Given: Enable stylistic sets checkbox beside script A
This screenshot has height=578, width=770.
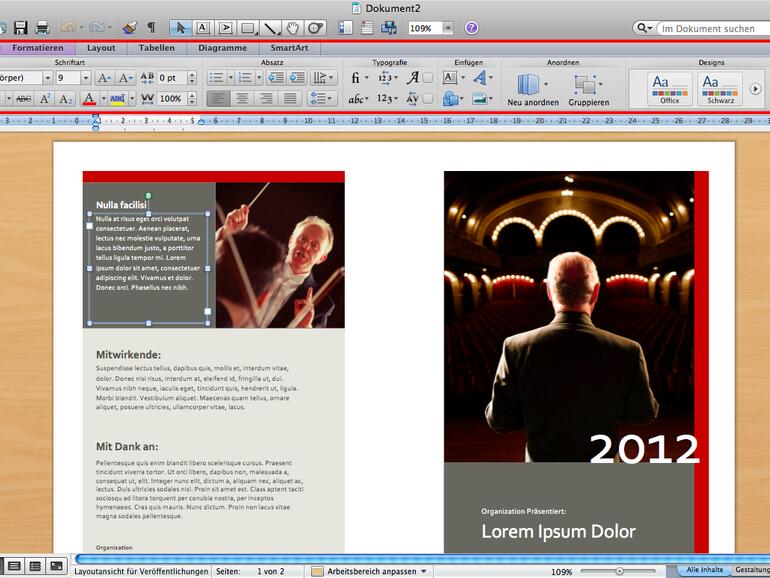Looking at the screenshot, I should (428, 78).
